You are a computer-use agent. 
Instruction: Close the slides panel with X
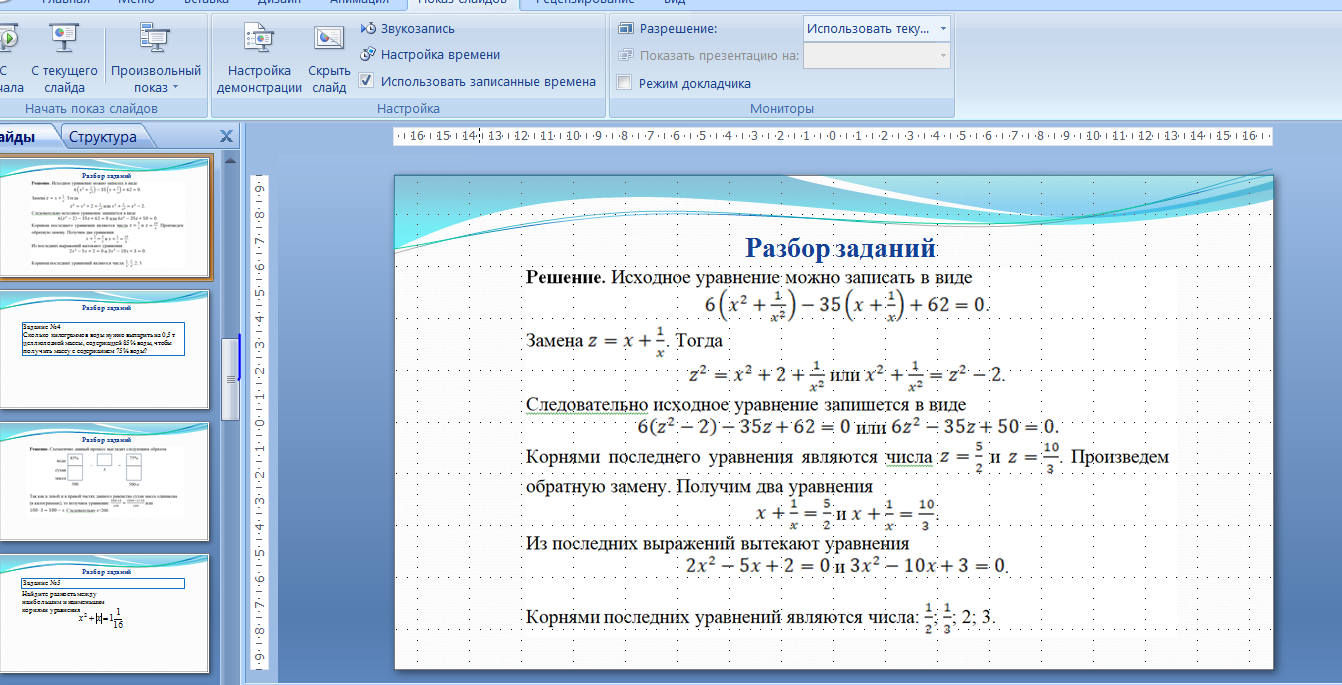click(x=227, y=136)
